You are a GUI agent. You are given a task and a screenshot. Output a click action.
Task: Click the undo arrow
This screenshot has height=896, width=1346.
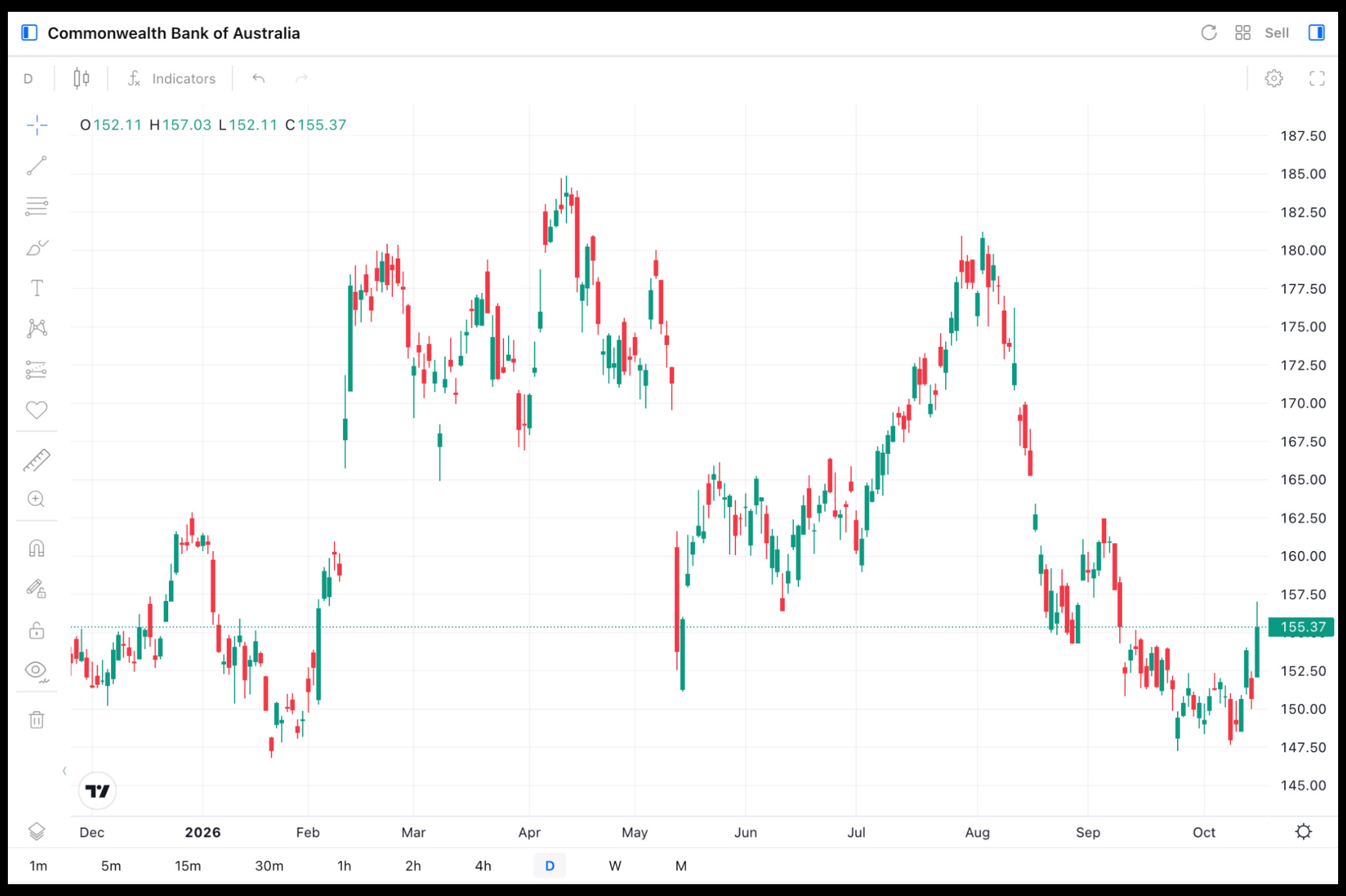[x=259, y=79]
